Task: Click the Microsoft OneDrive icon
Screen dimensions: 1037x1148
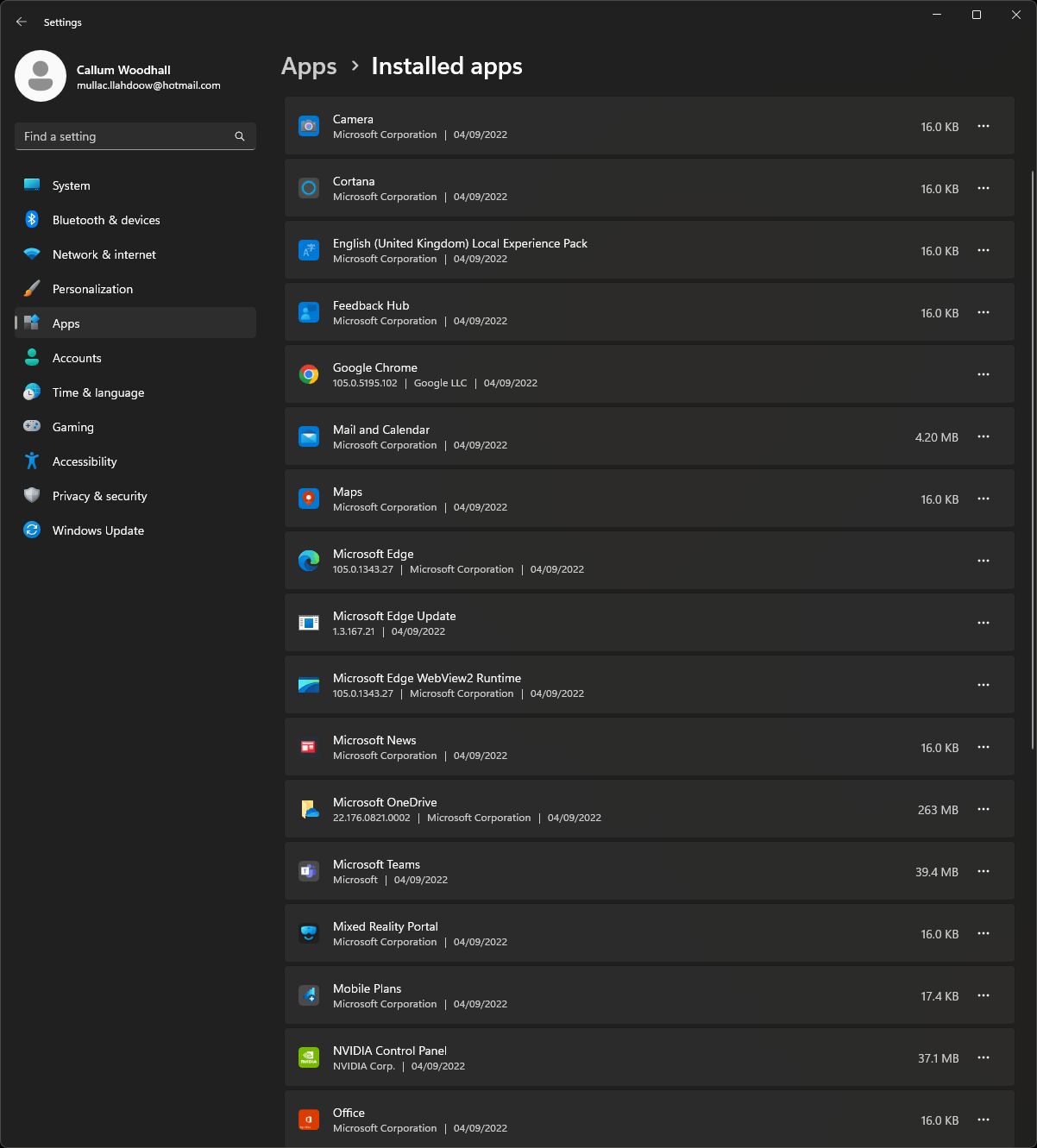Action: [x=309, y=809]
